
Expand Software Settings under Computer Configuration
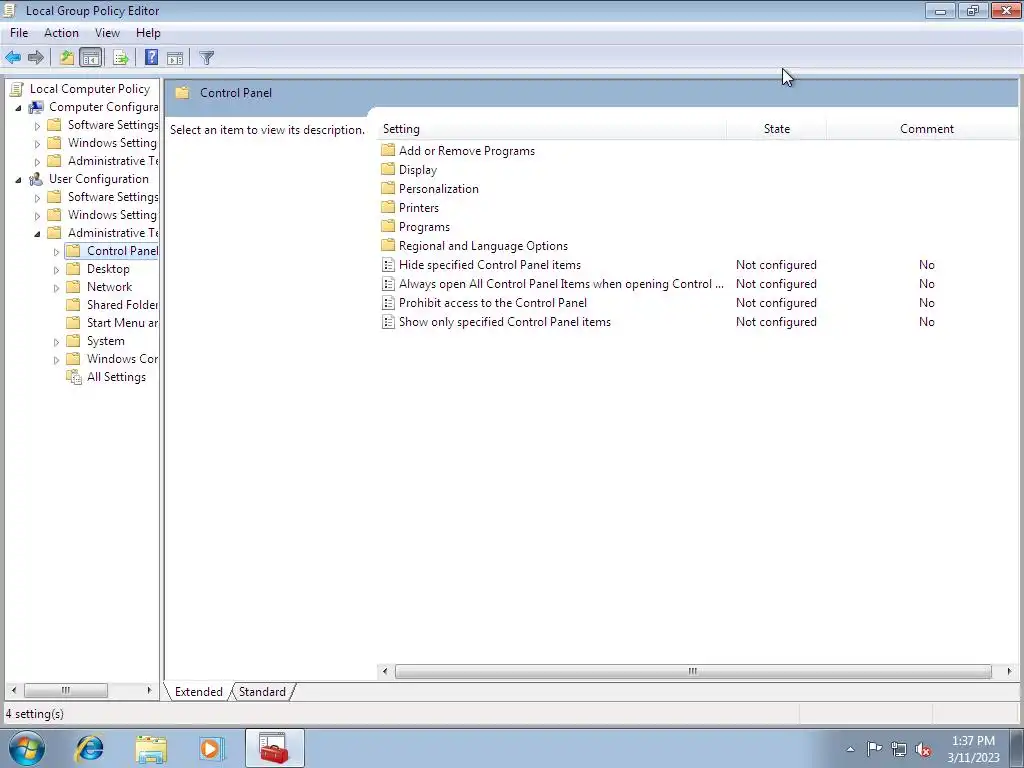coord(37,125)
